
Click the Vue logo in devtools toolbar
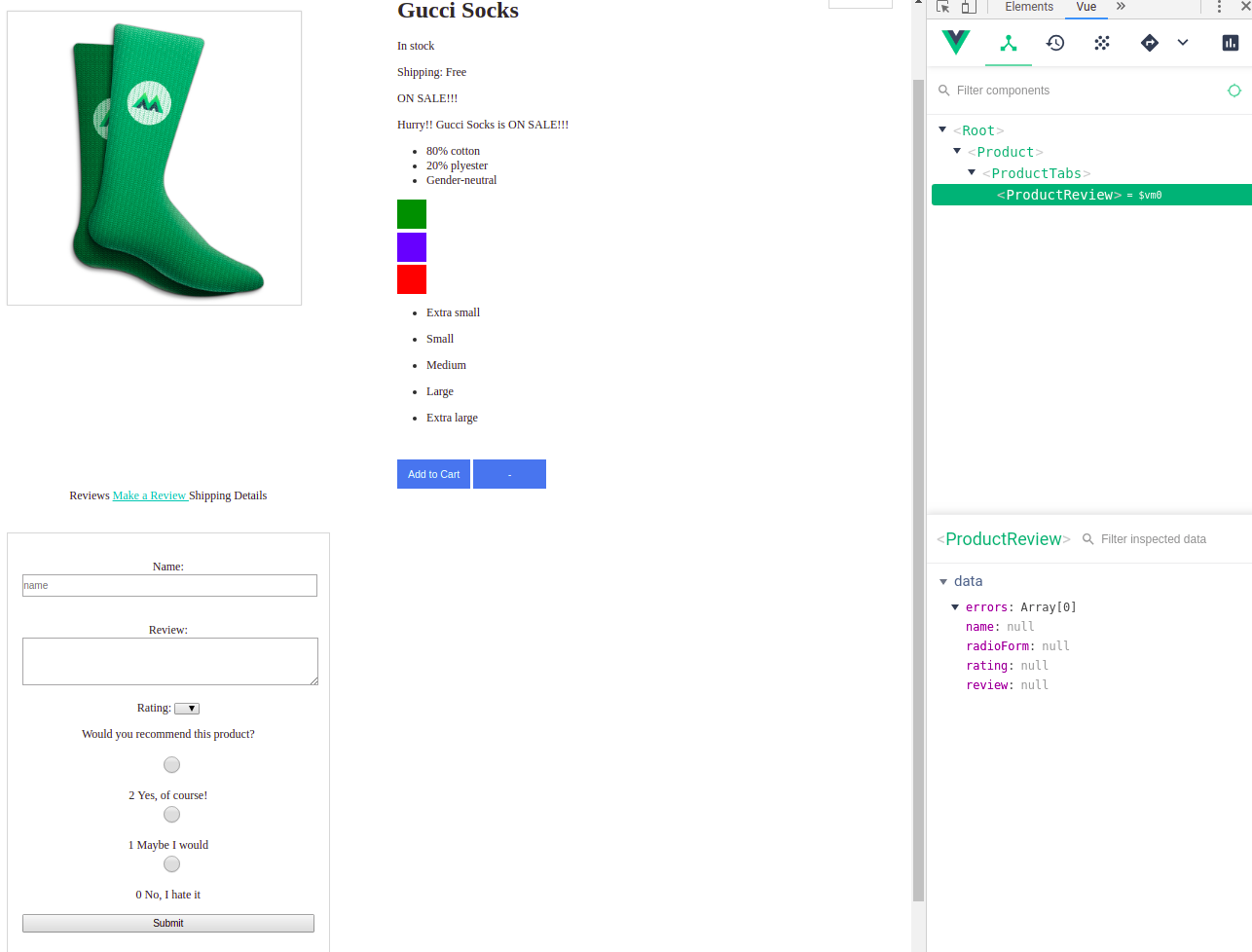956,42
